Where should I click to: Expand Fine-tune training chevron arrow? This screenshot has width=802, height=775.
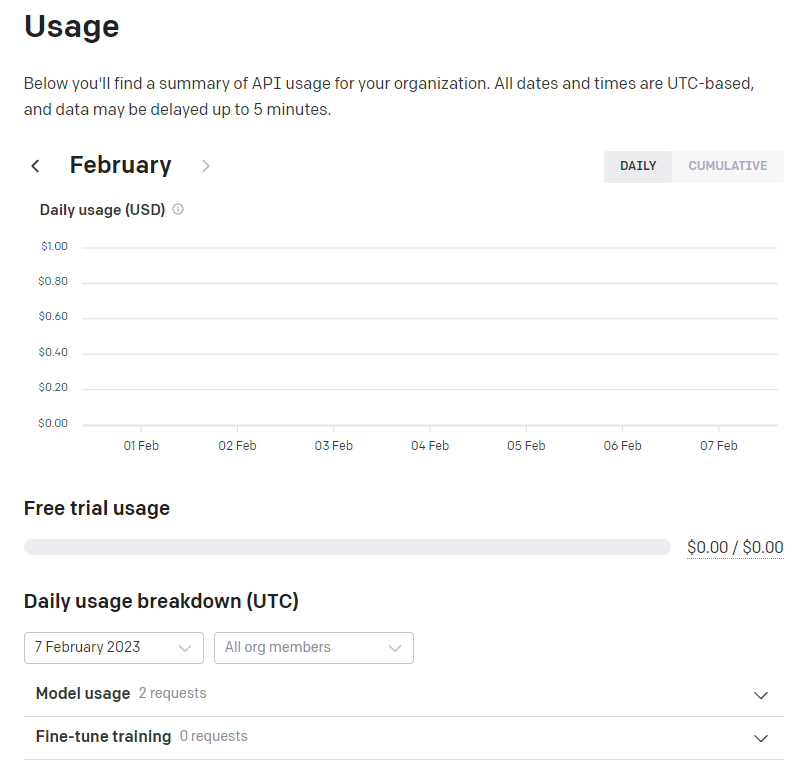(761, 738)
